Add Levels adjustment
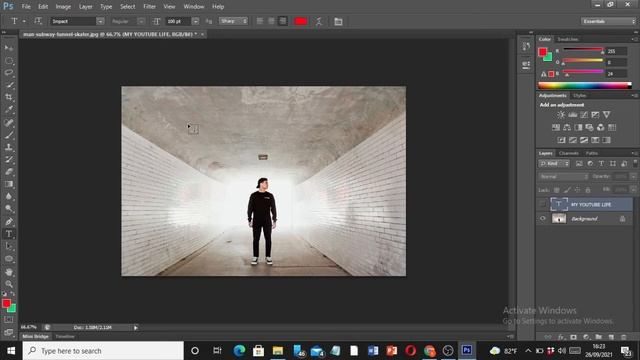The image size is (640, 360). (573, 115)
